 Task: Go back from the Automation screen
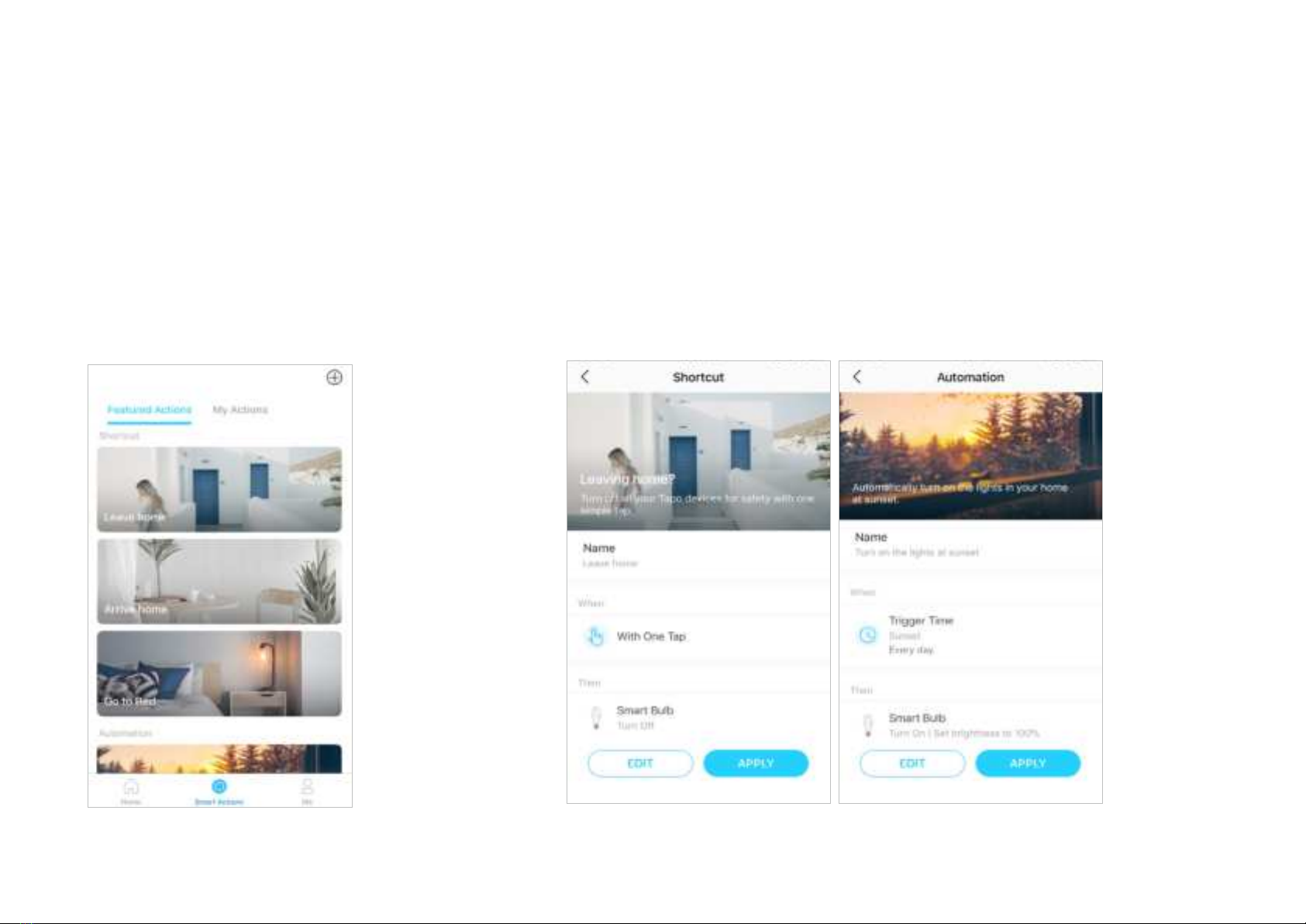click(857, 377)
